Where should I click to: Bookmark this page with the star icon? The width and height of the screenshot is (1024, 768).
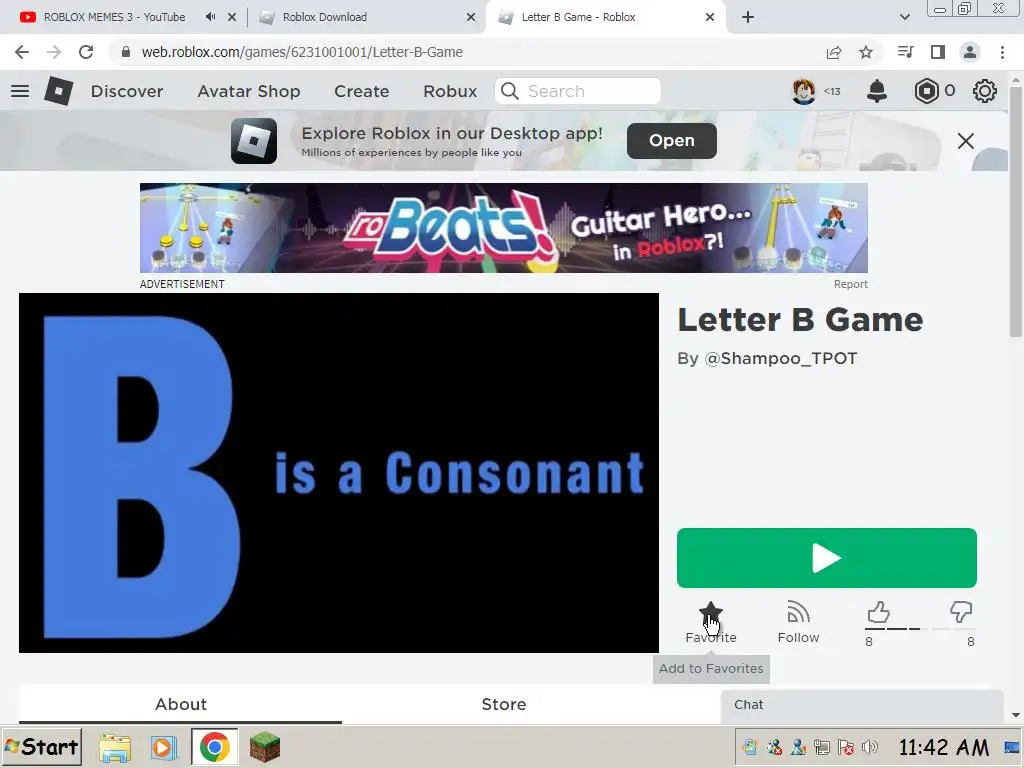click(866, 52)
